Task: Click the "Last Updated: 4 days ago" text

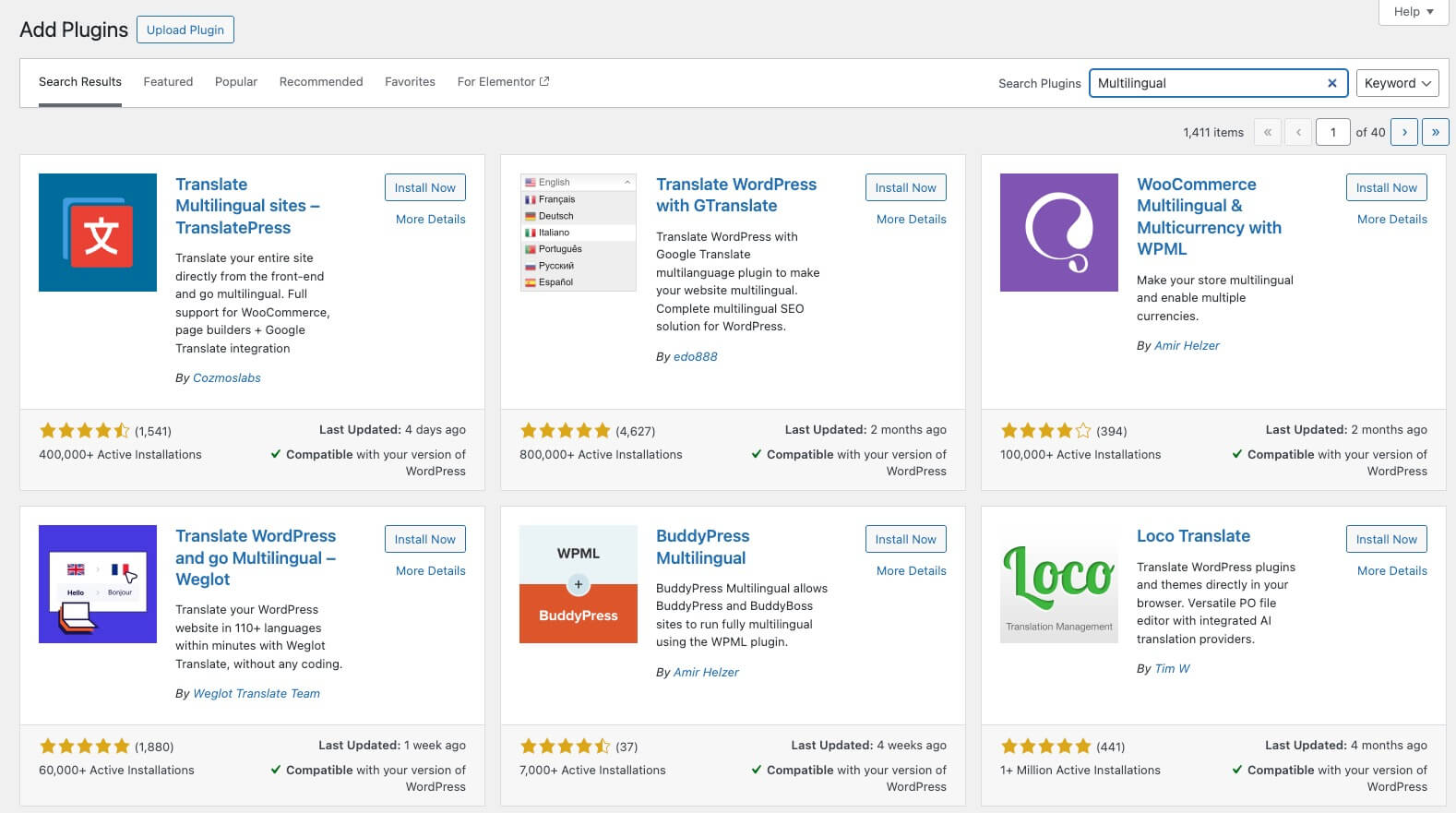Action: point(392,430)
